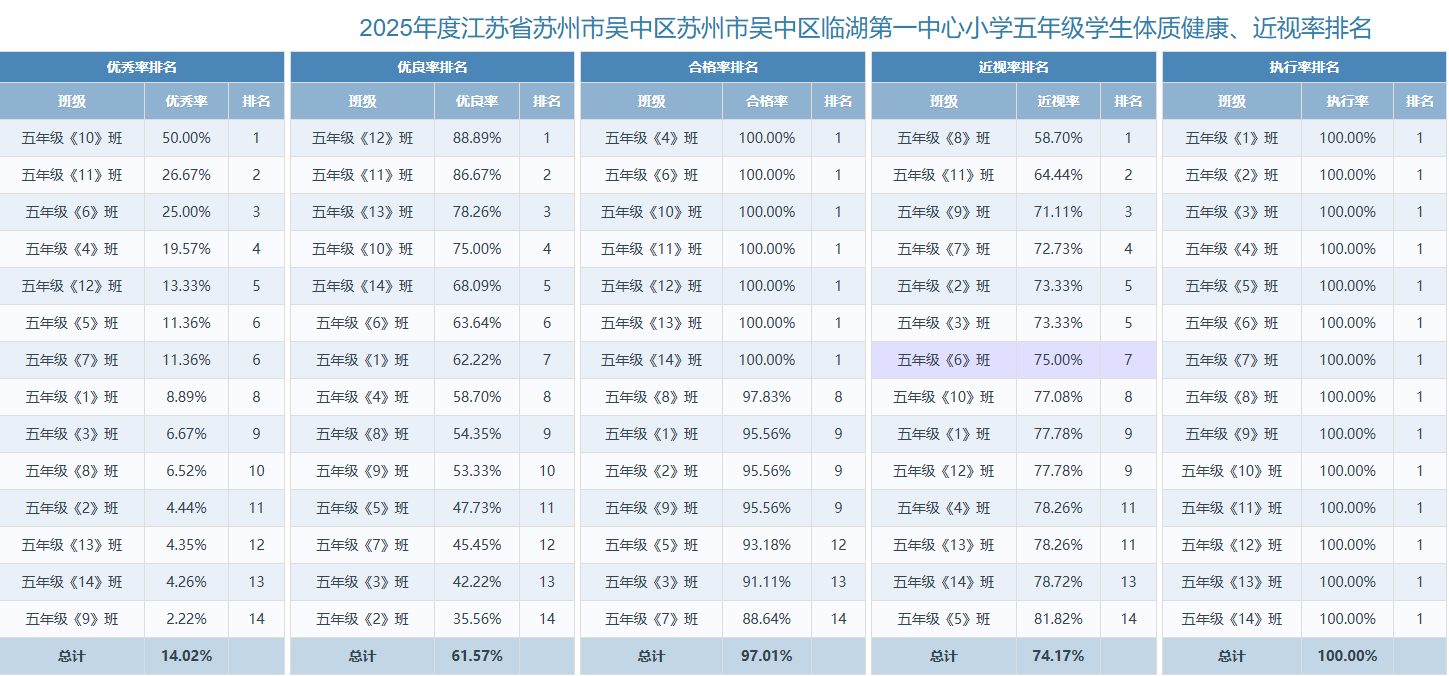
Task: Select 五年级《9》班 bottom row in 优秀率 ranking
Action: pos(72,618)
